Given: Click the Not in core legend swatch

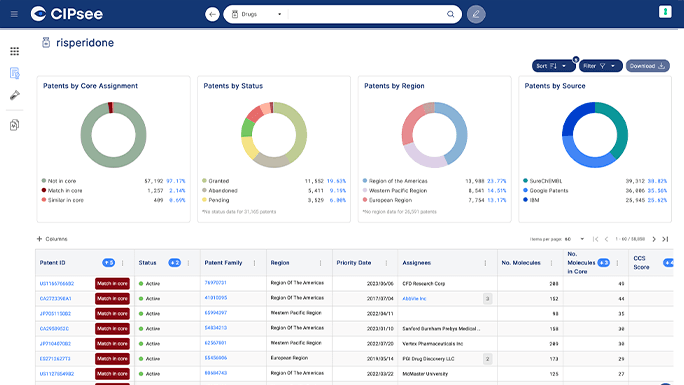Looking at the screenshot, I should click(44, 181).
